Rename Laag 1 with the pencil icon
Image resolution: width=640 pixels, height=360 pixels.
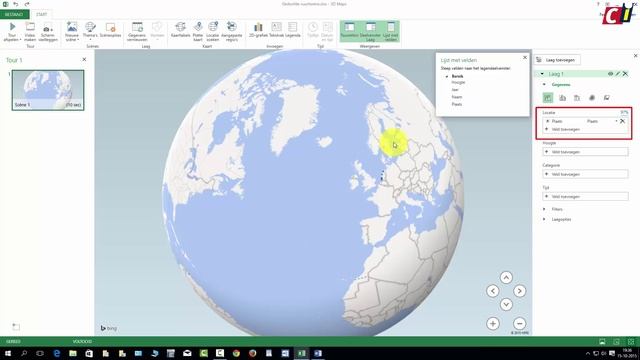tap(618, 74)
